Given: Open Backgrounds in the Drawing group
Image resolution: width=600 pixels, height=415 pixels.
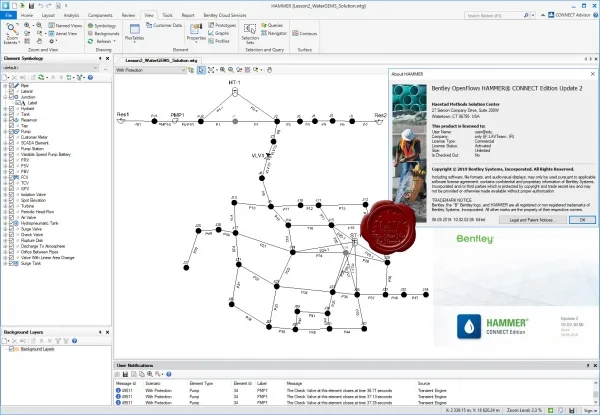Looking at the screenshot, I should 103,34.
